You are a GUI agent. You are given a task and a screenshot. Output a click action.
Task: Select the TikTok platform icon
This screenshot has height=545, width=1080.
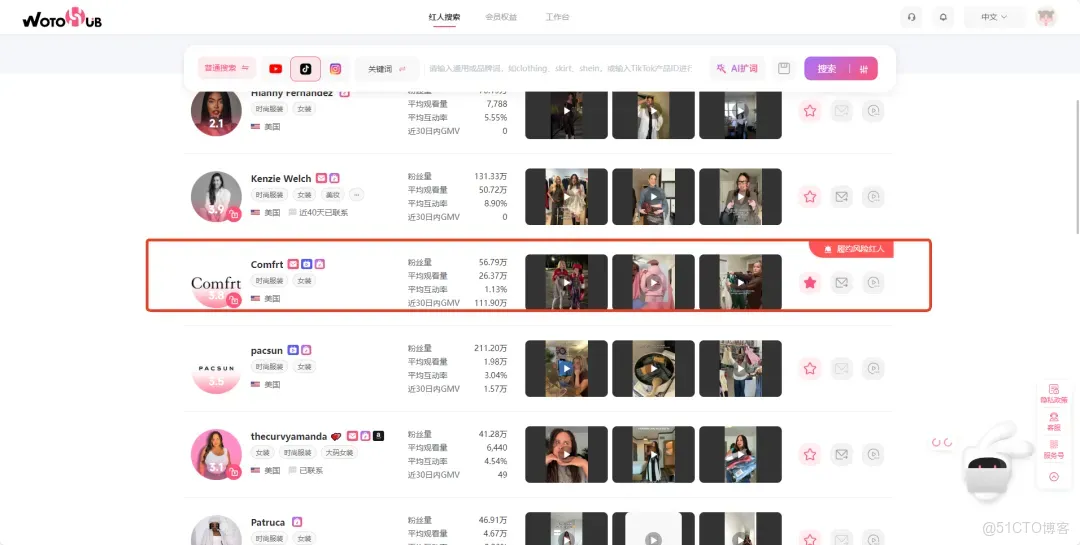click(305, 69)
